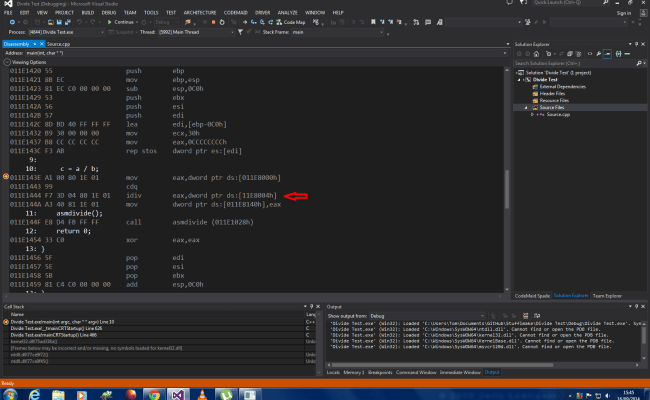Open the Stack Frame dropdown

click(x=337, y=32)
